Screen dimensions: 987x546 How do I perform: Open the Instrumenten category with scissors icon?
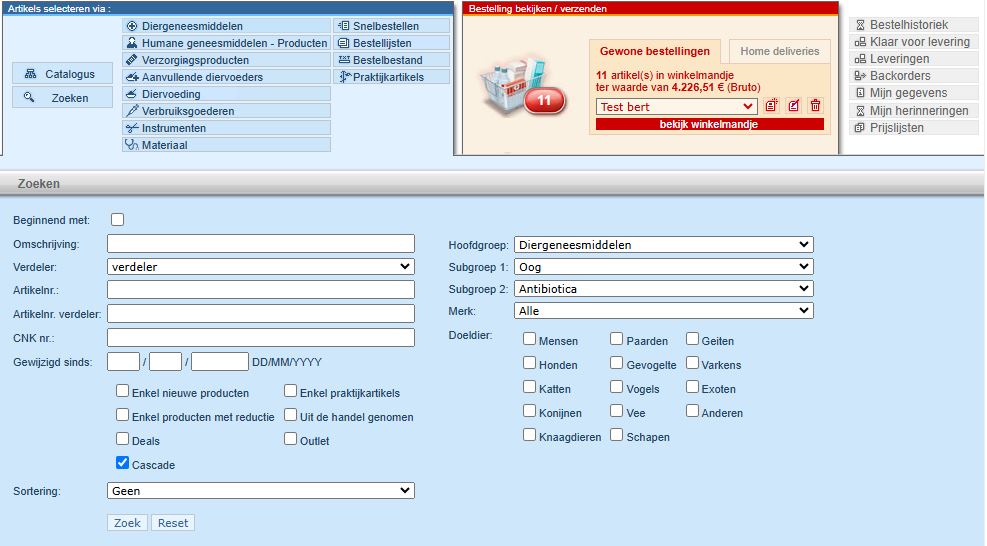[x=226, y=128]
